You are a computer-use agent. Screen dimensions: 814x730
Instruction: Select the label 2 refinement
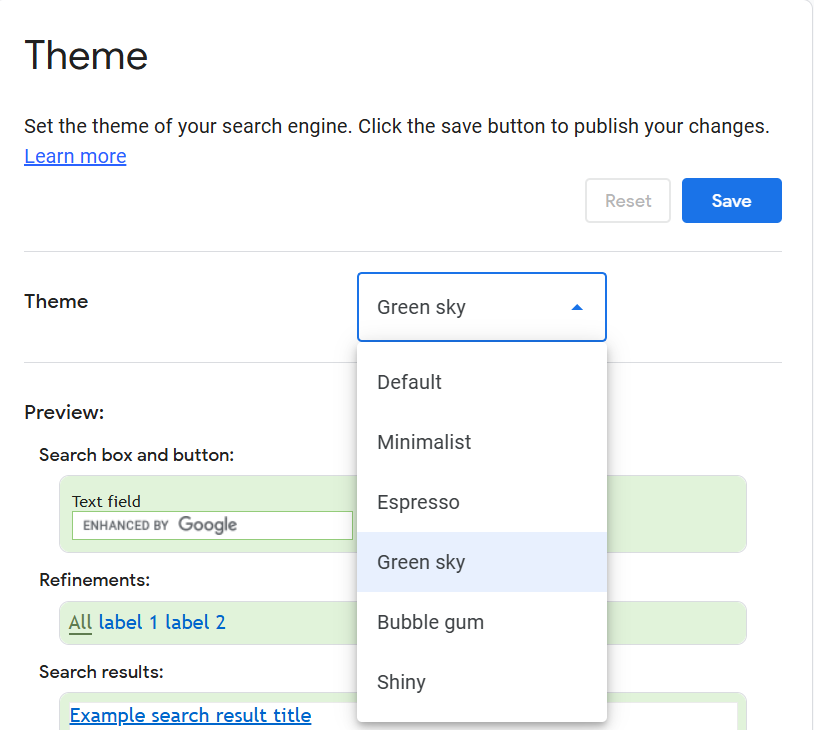point(195,622)
